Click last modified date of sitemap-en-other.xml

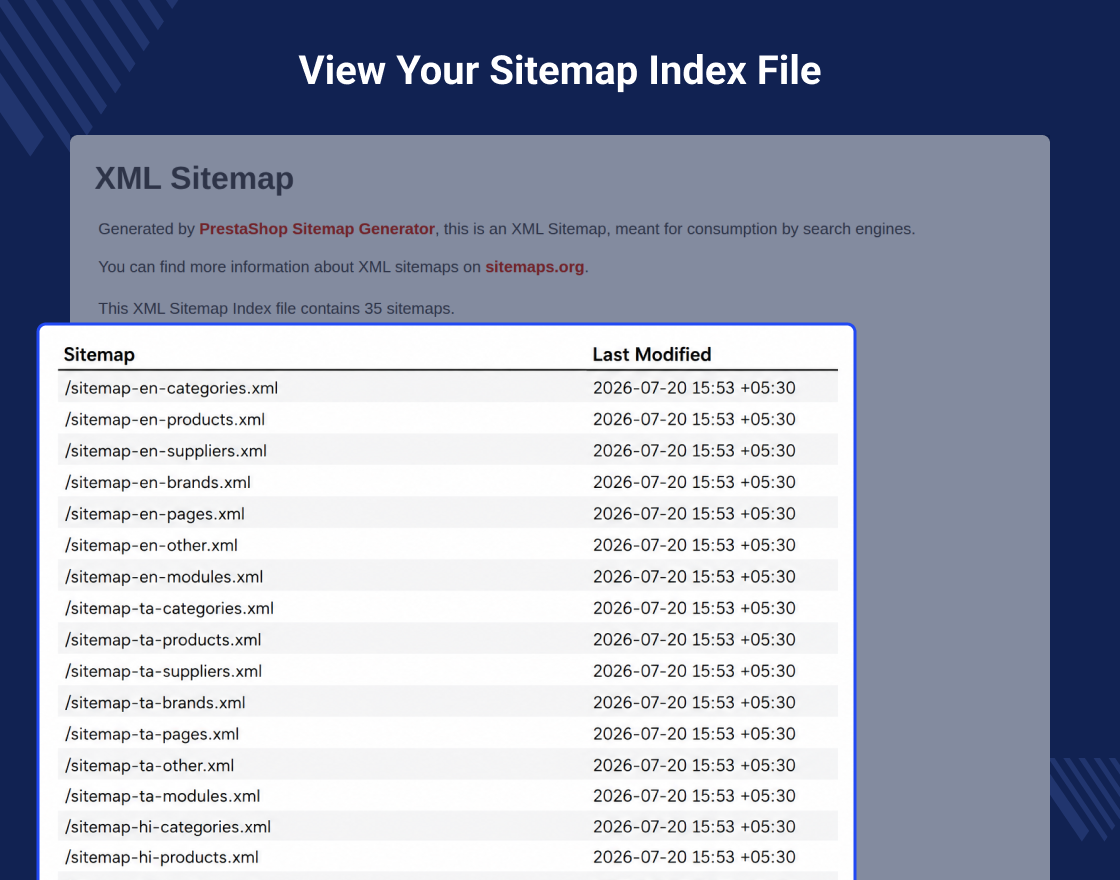pos(694,545)
